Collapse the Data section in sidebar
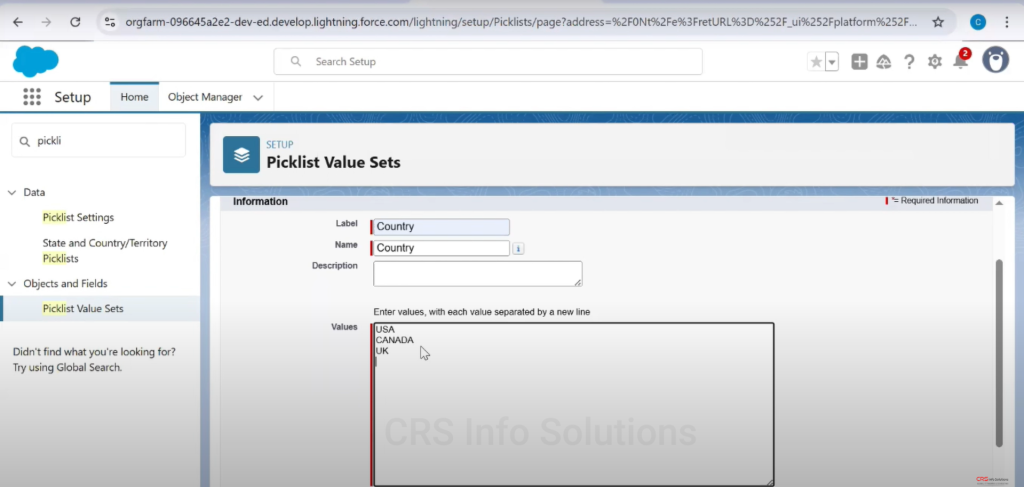This screenshot has width=1024, height=487. 12,193
